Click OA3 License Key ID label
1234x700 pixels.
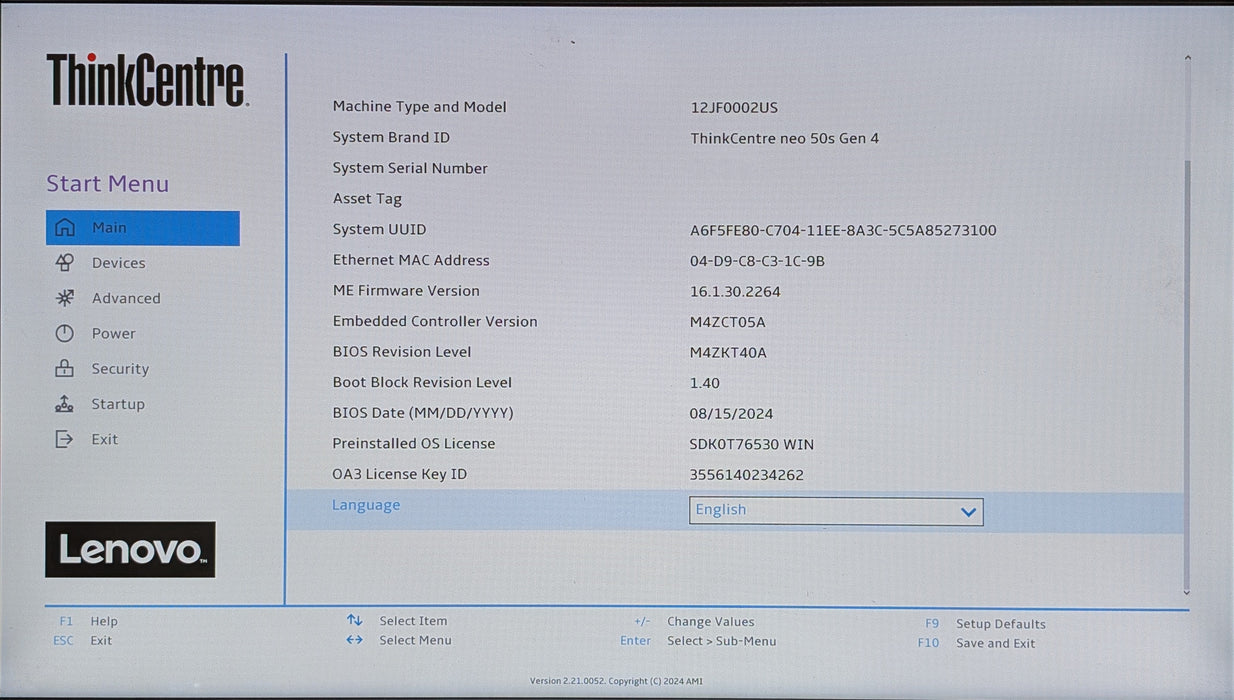(400, 474)
